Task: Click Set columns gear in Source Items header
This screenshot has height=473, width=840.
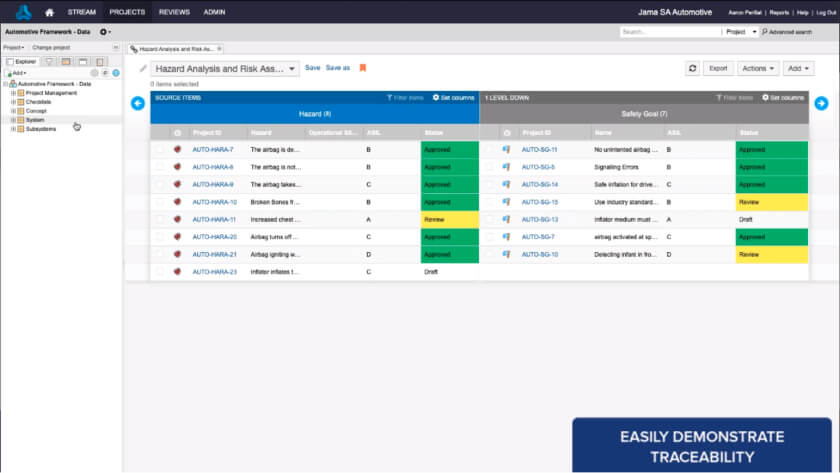Action: click(453, 98)
